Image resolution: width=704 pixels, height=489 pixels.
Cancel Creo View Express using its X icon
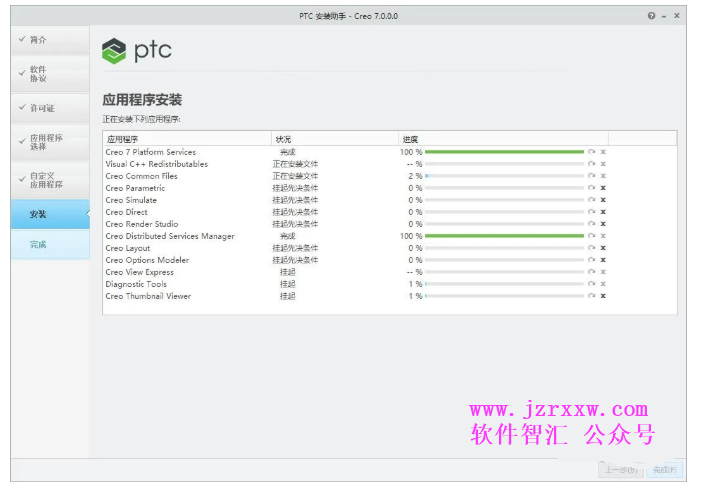click(x=603, y=272)
